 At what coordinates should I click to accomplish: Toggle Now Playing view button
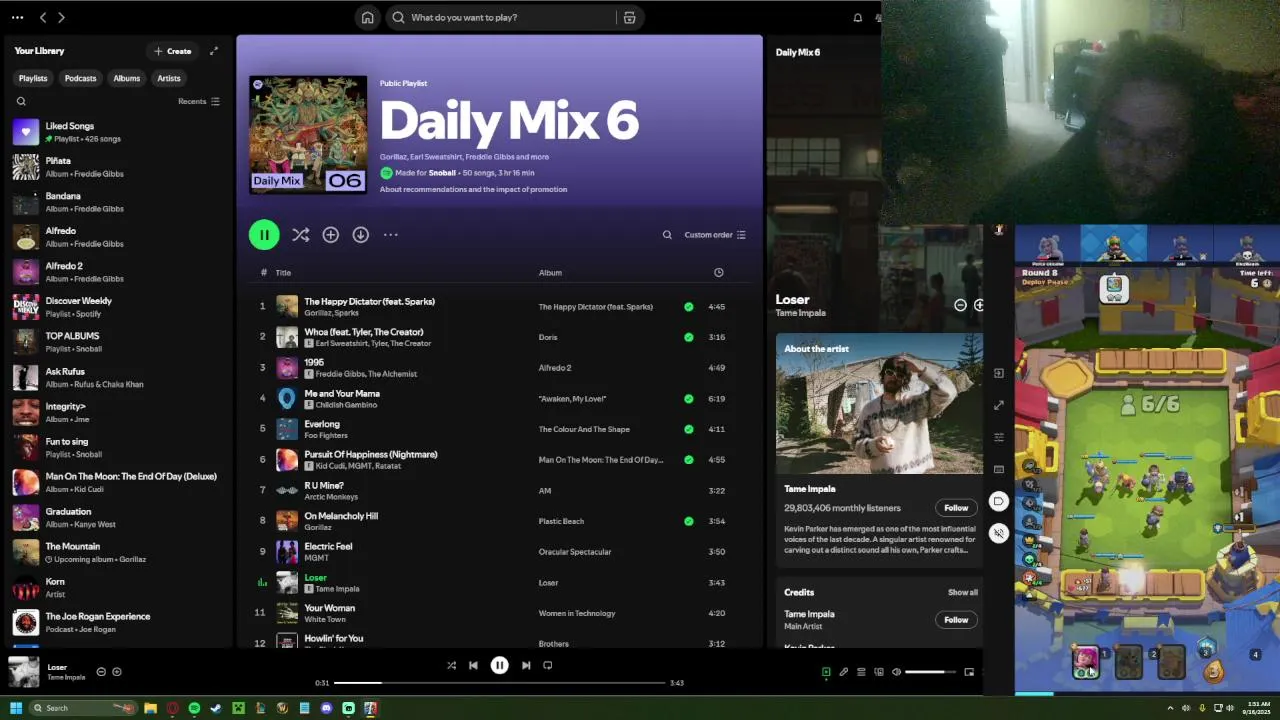tap(826, 672)
